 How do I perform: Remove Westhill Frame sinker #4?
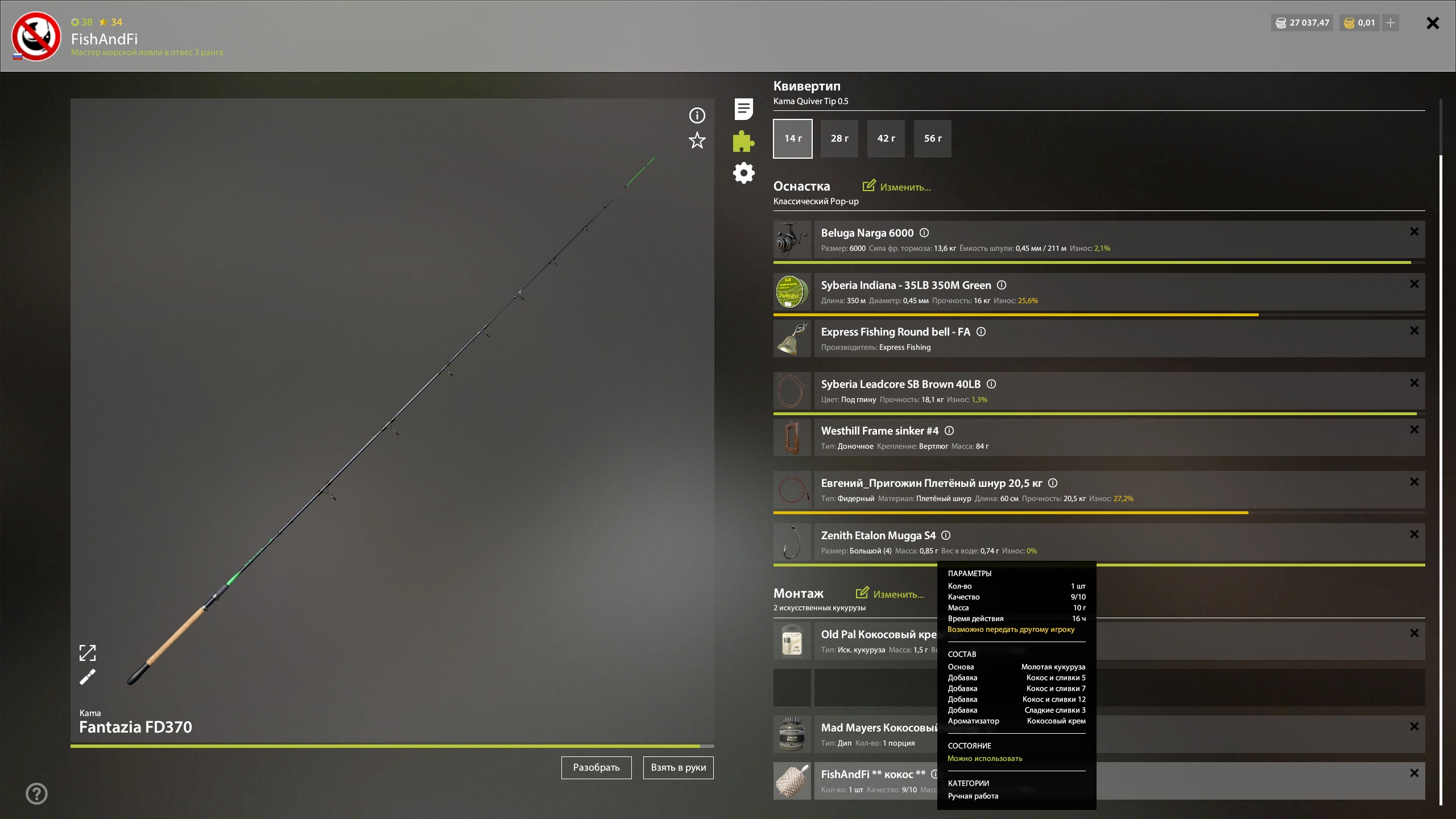(x=1414, y=429)
